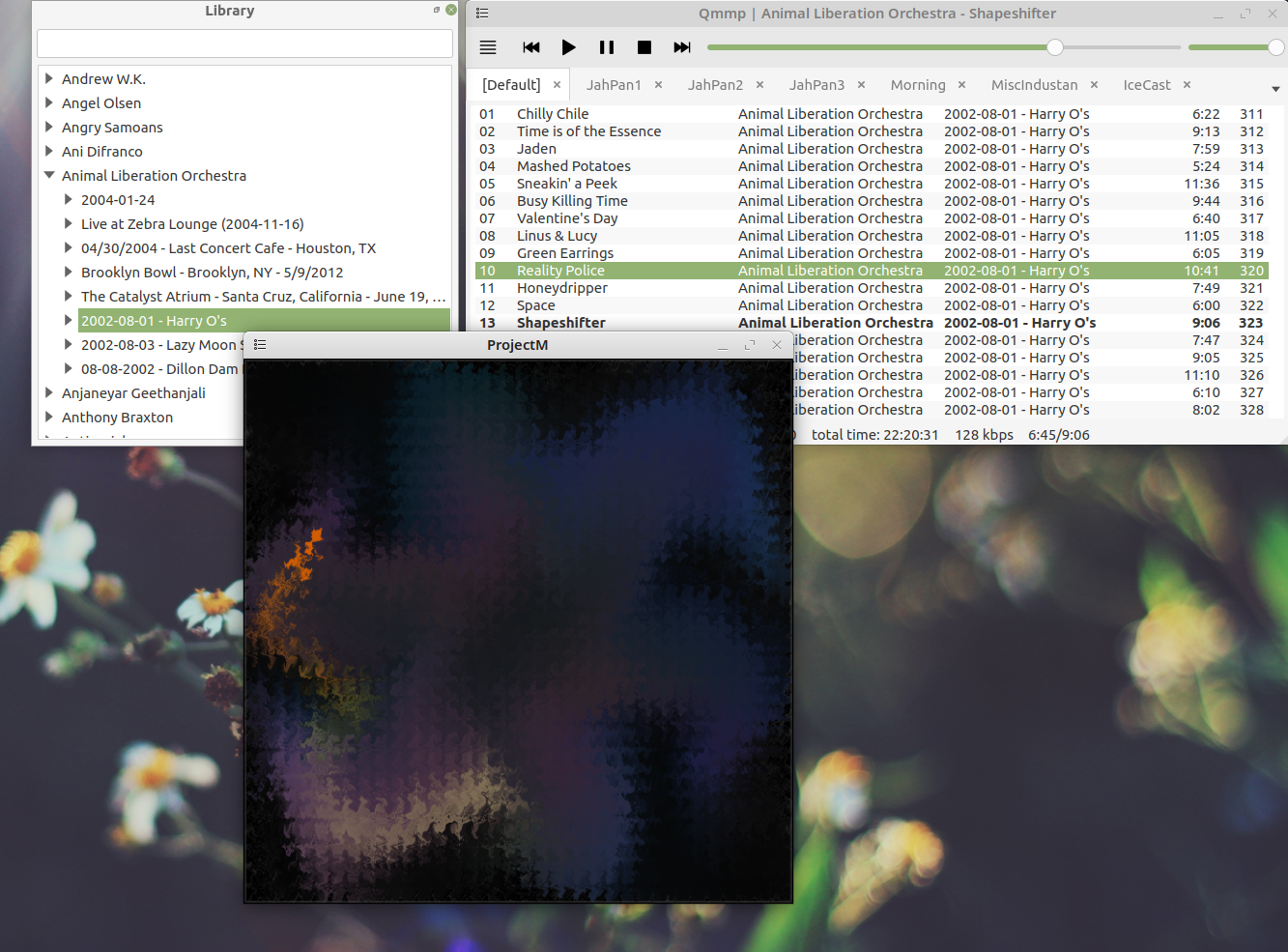Close the [Default] playlist tab
Image resolution: width=1288 pixels, height=952 pixels.
[557, 85]
